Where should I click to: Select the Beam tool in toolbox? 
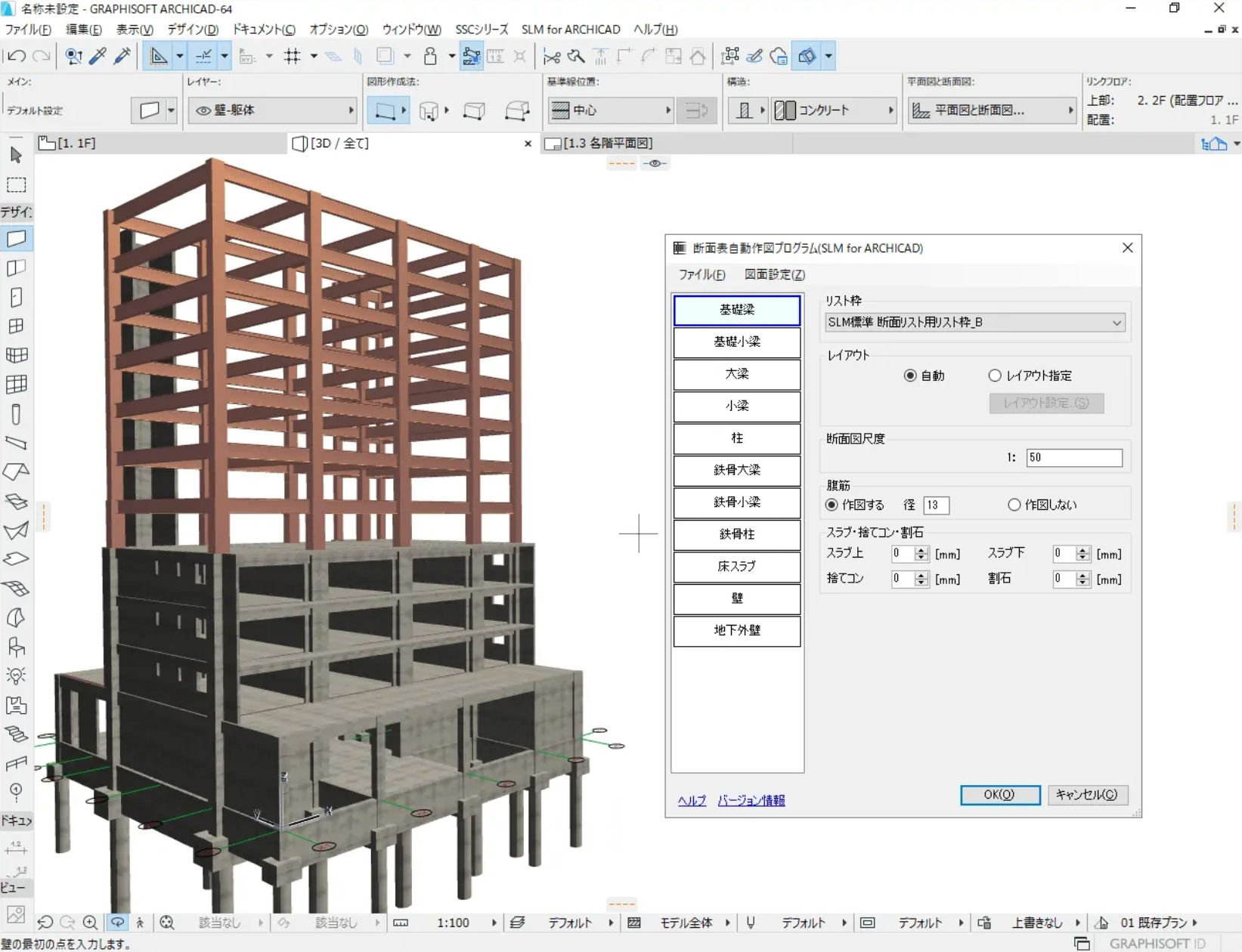16,443
